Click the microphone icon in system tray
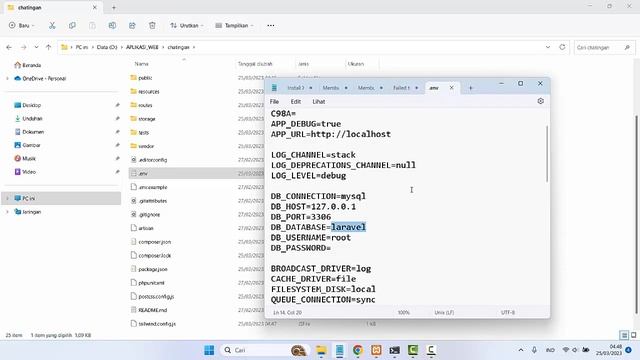Viewport: 640px width, 360px height. tap(534, 350)
